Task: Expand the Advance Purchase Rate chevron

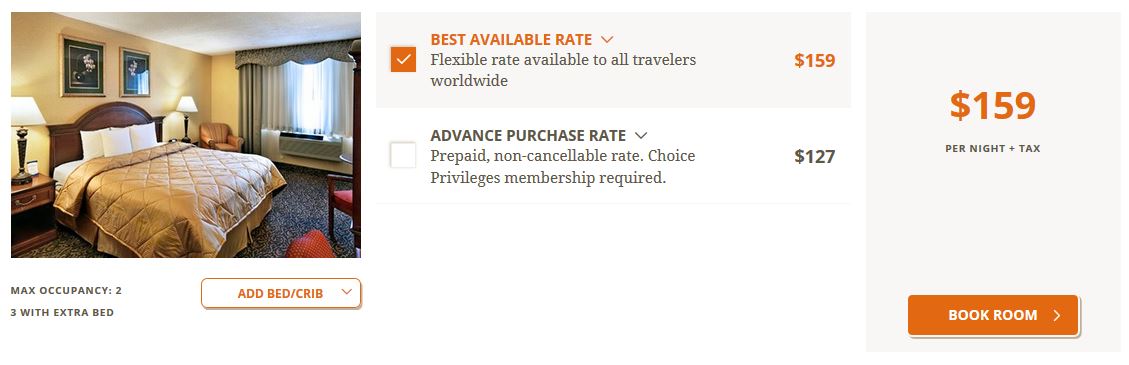Action: (x=641, y=135)
